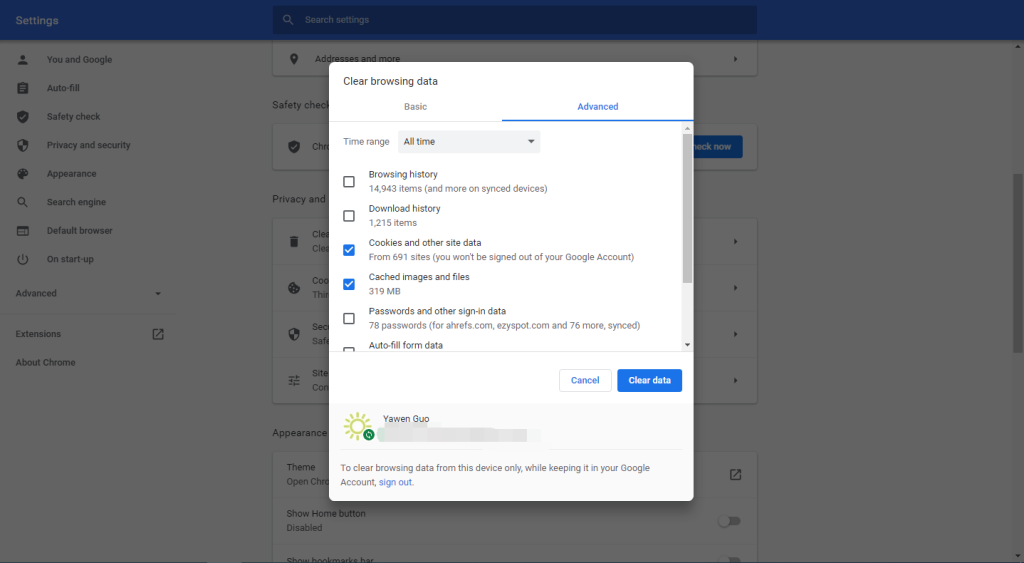The width and height of the screenshot is (1024, 563).
Task: Uncheck Cached images and files
Action: tap(349, 284)
